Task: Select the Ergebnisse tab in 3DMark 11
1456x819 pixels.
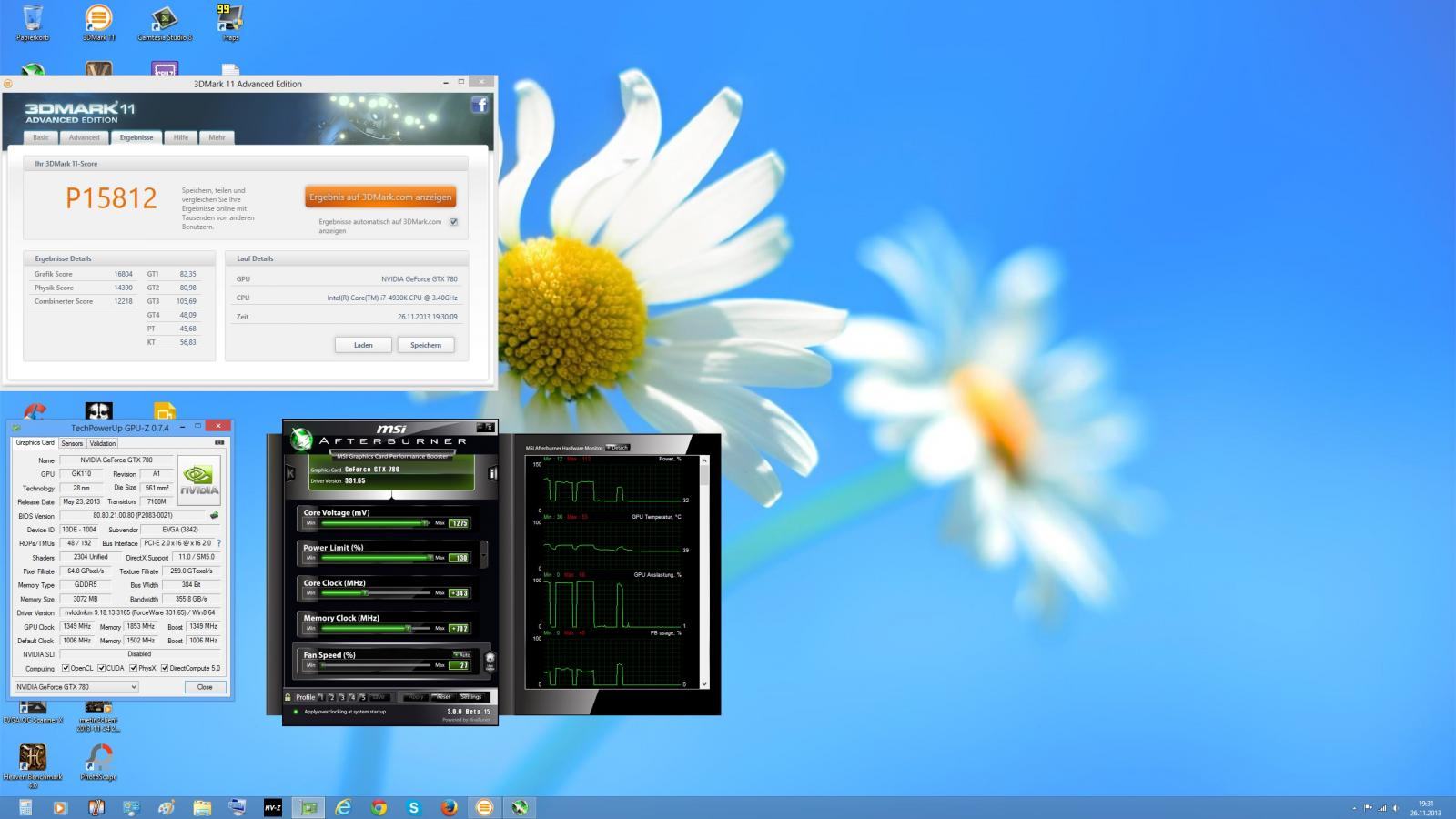Action: (136, 137)
